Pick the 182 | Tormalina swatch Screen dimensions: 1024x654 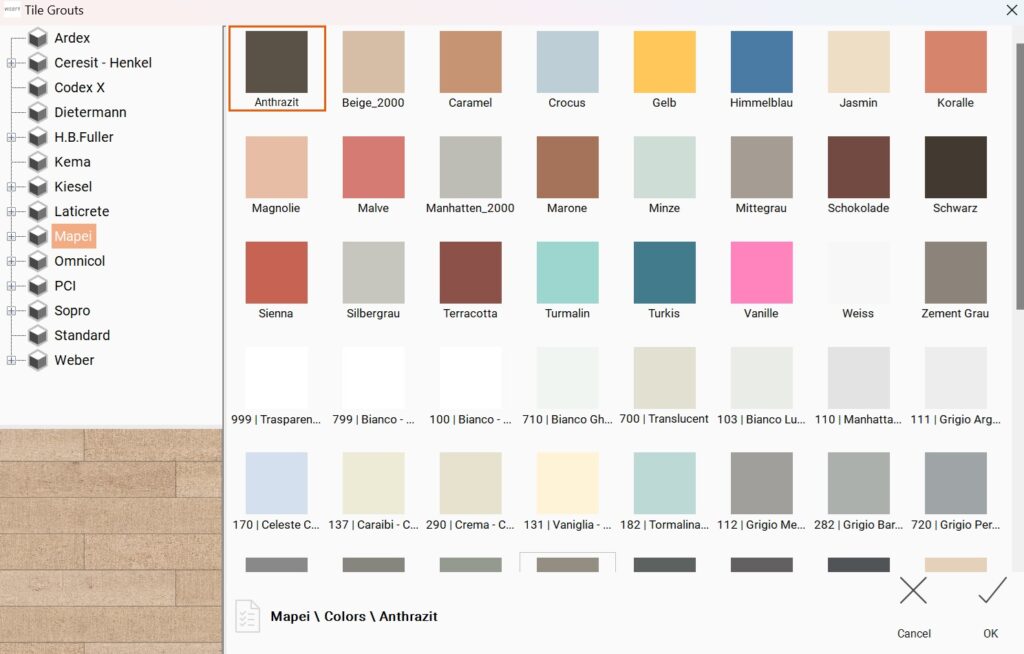pos(664,483)
